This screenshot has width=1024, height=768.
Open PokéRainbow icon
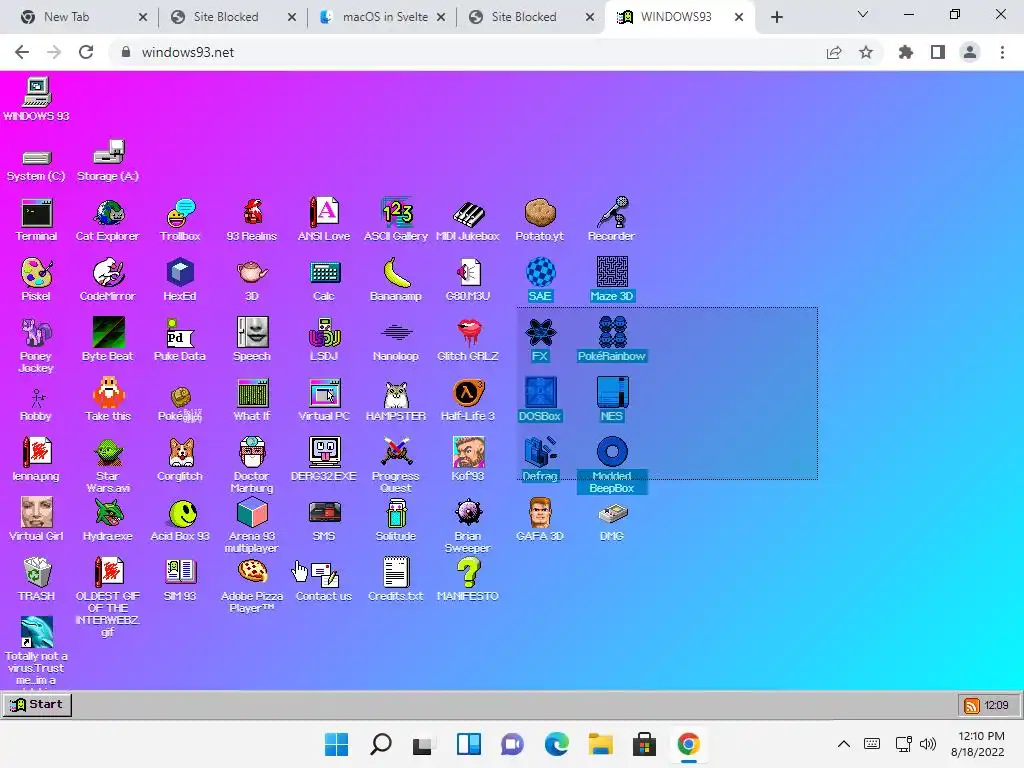pyautogui.click(x=612, y=340)
